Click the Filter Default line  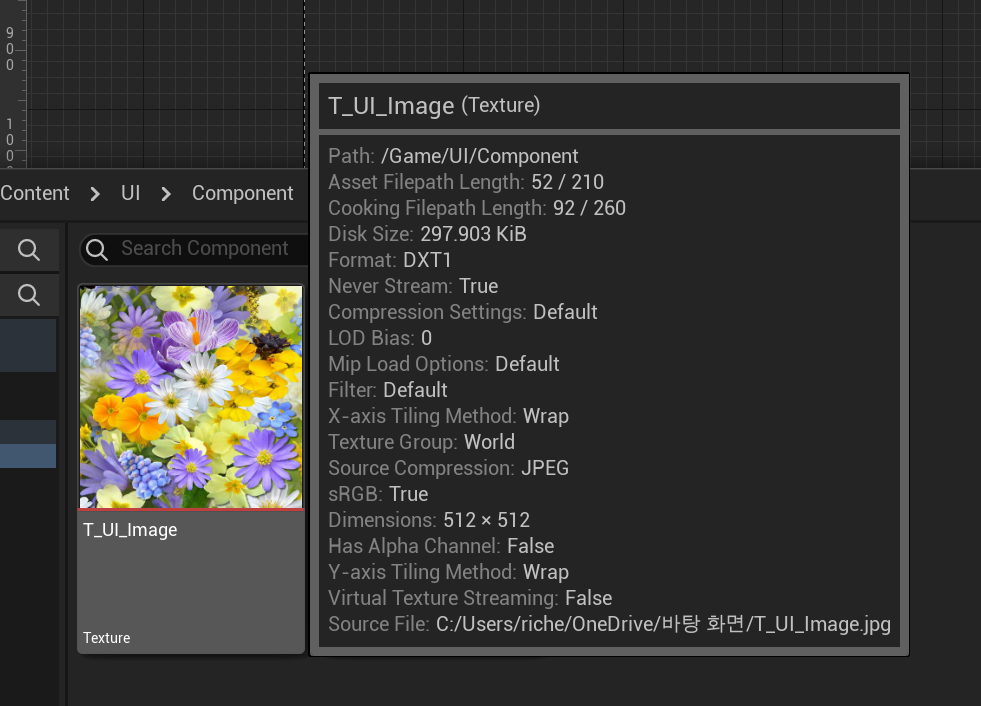(388, 390)
